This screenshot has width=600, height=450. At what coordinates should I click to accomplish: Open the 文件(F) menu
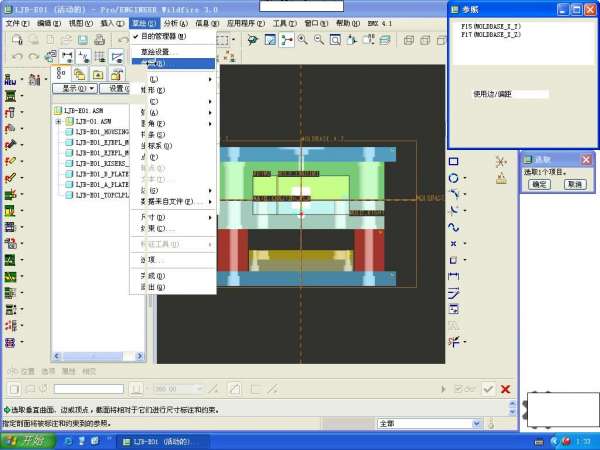tap(17, 23)
